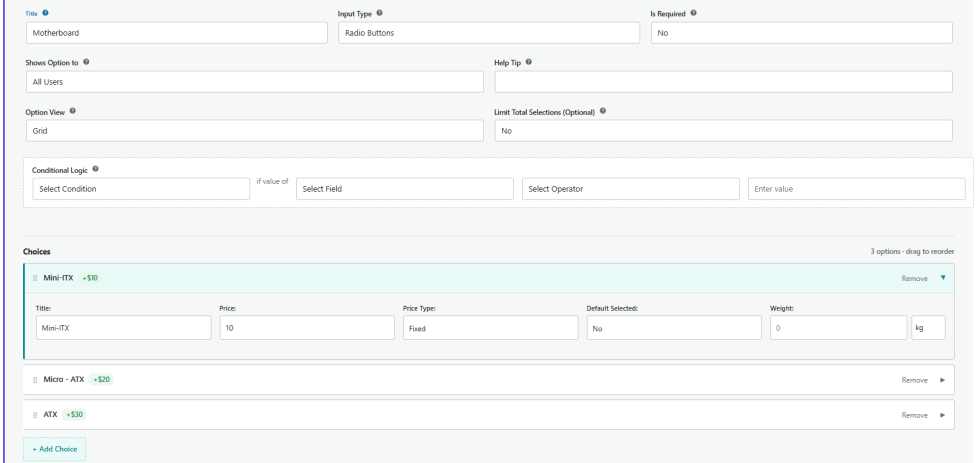980x463 pixels.
Task: Open the Select Field dropdown
Action: [404, 189]
